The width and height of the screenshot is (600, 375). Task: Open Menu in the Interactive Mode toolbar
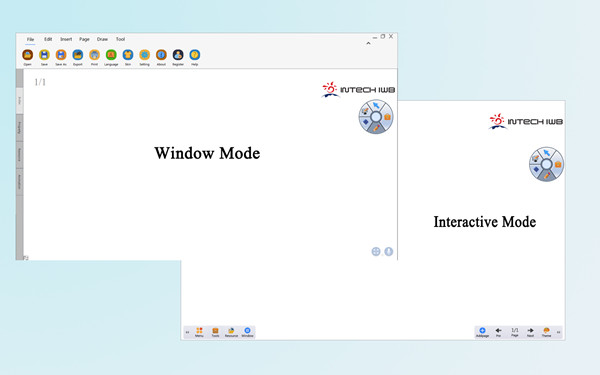point(199,332)
